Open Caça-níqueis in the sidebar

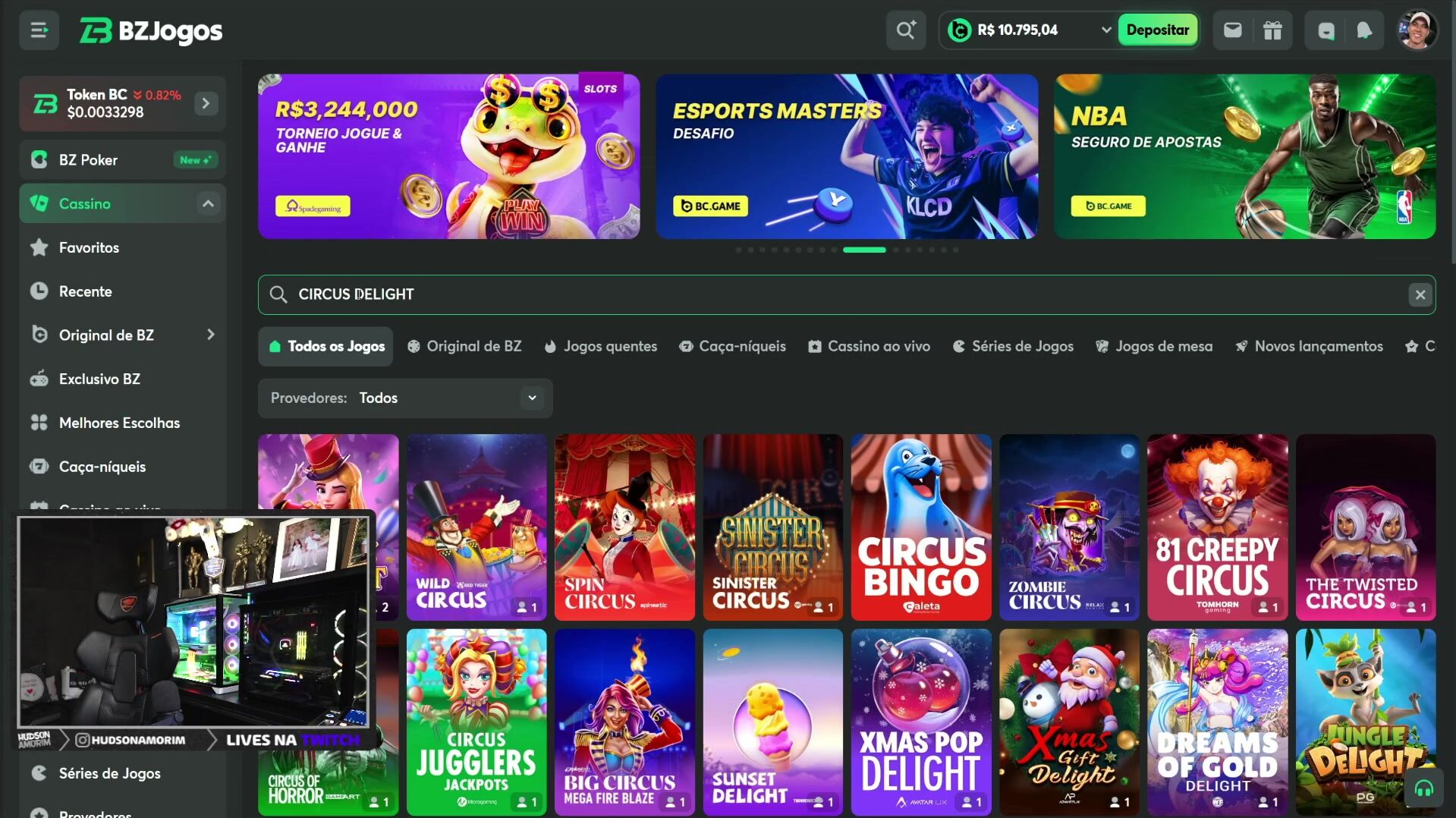click(122, 467)
